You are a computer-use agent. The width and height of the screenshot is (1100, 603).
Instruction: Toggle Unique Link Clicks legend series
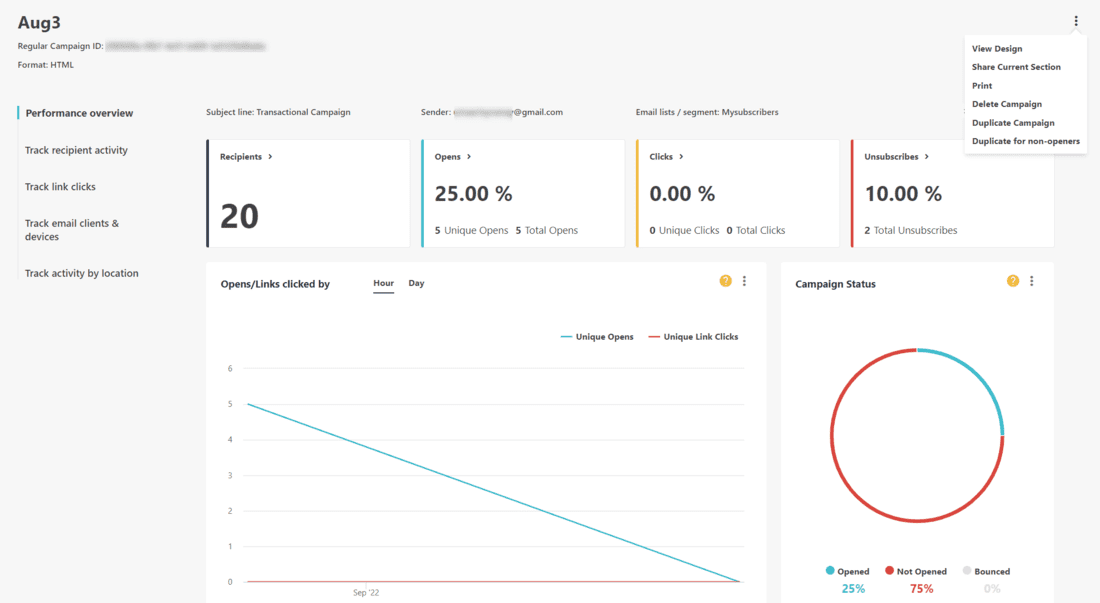pyautogui.click(x=693, y=337)
